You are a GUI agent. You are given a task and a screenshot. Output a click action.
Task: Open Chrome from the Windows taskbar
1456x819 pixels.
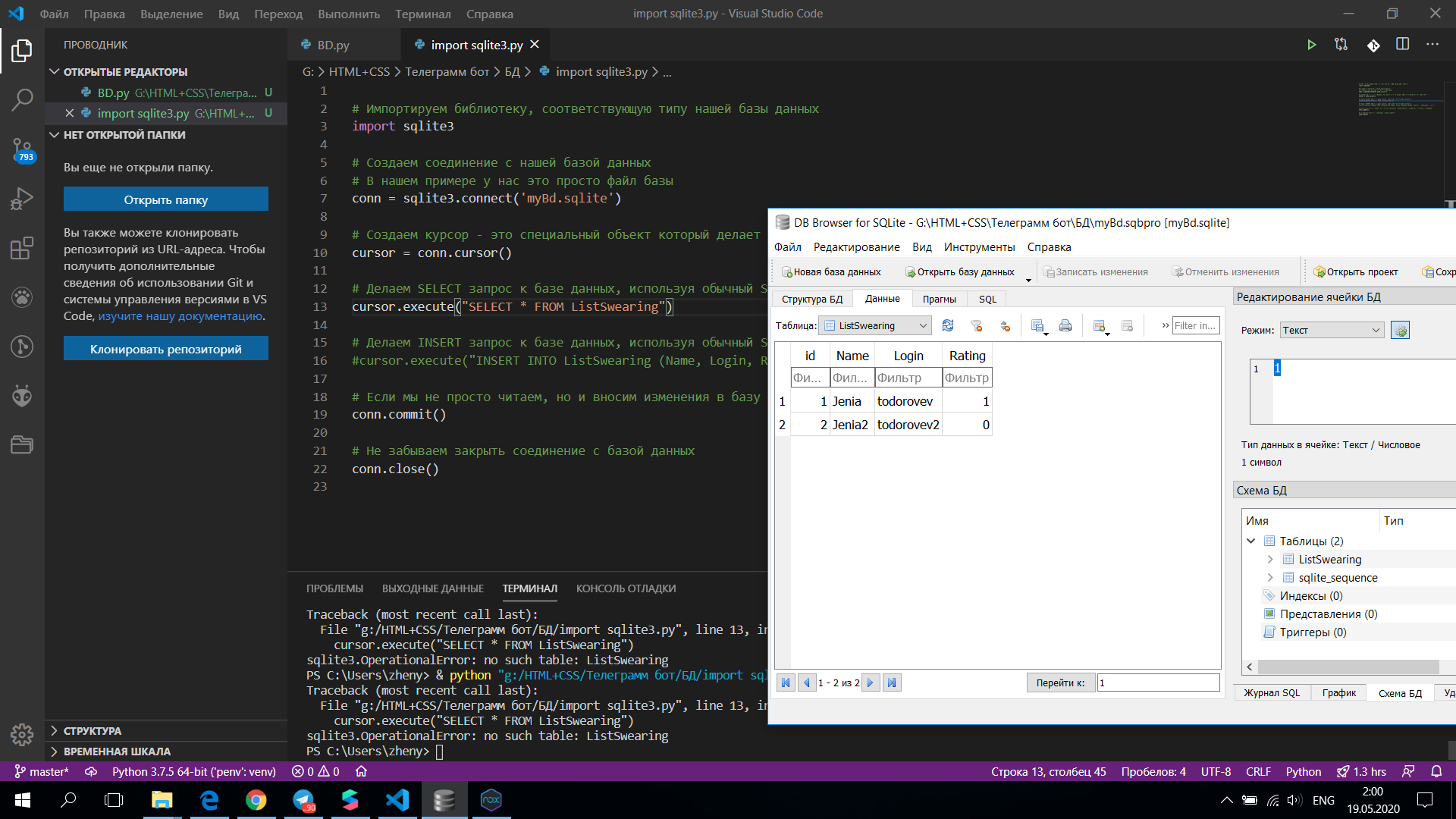point(256,800)
